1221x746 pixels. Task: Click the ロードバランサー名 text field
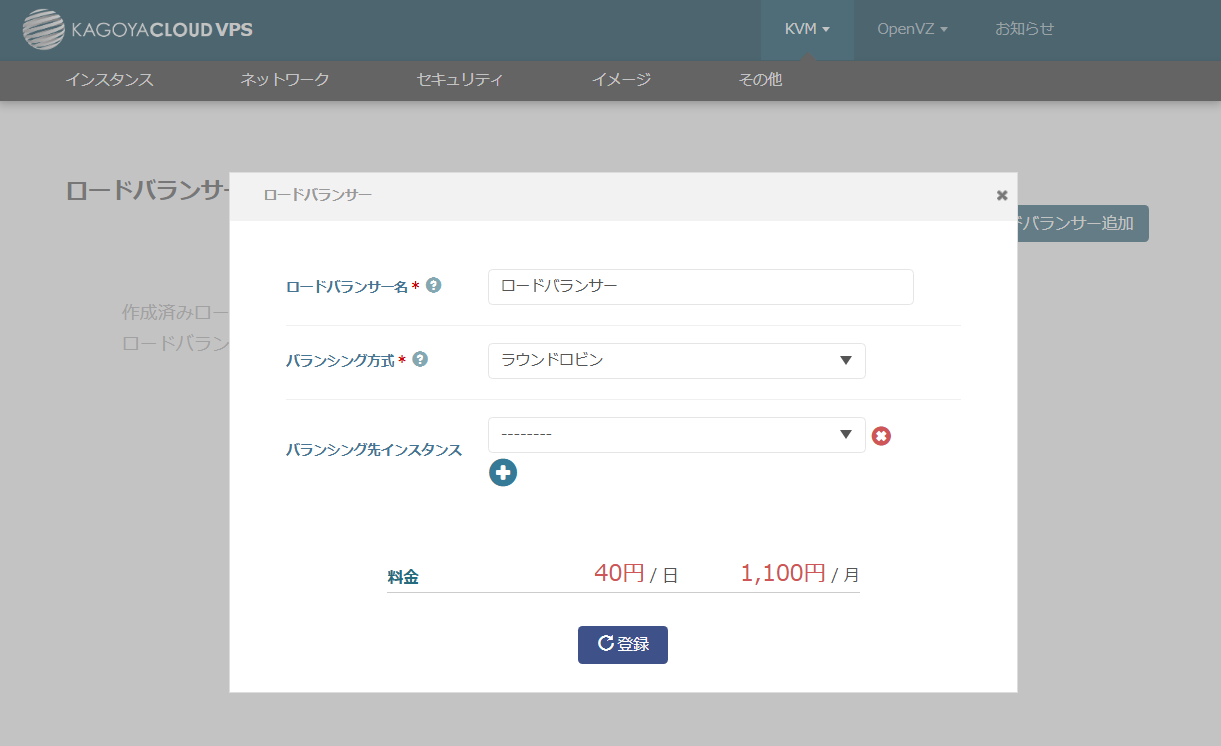click(x=700, y=287)
